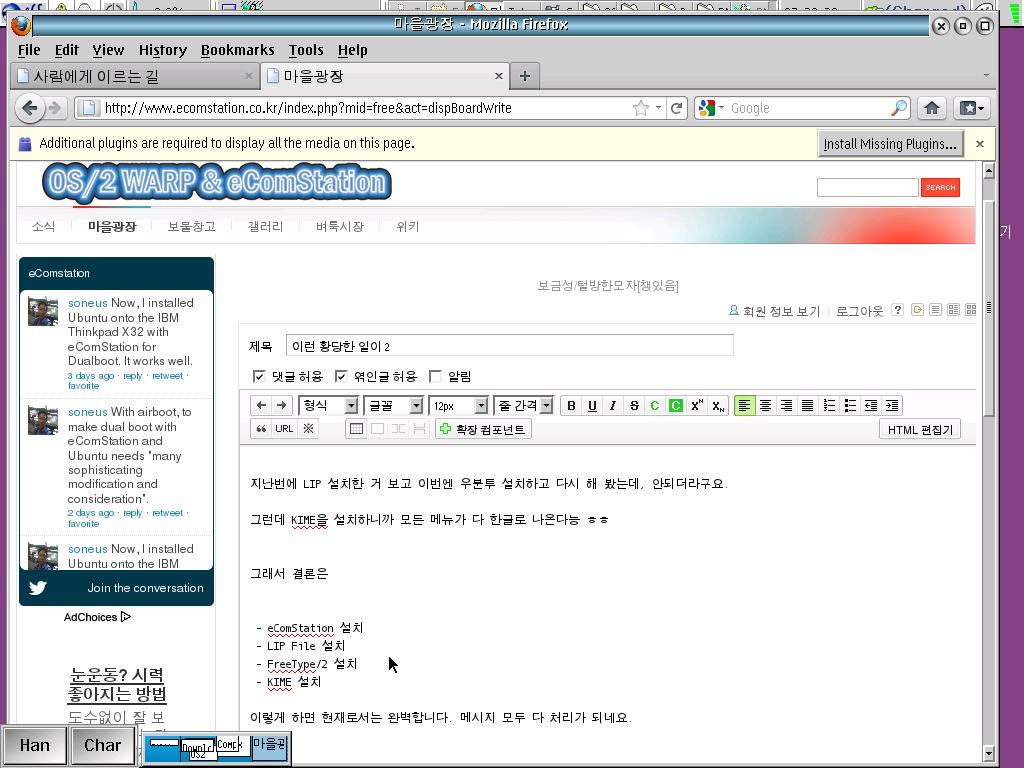Open the green text color picker
This screenshot has width=1024, height=768.
pyautogui.click(x=654, y=406)
